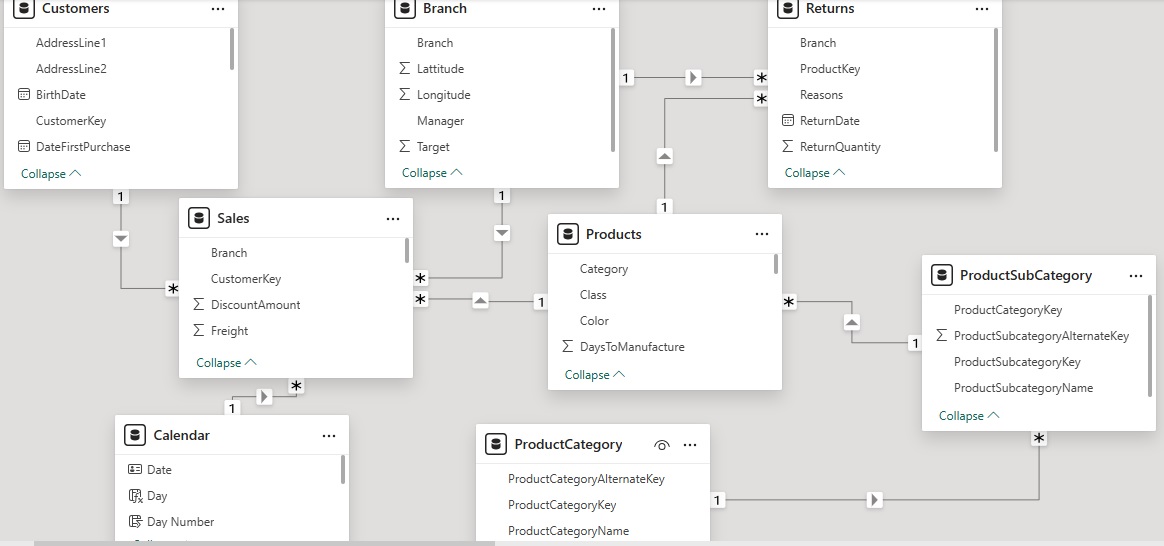Click the BirthDate calendar field icon

[24, 95]
